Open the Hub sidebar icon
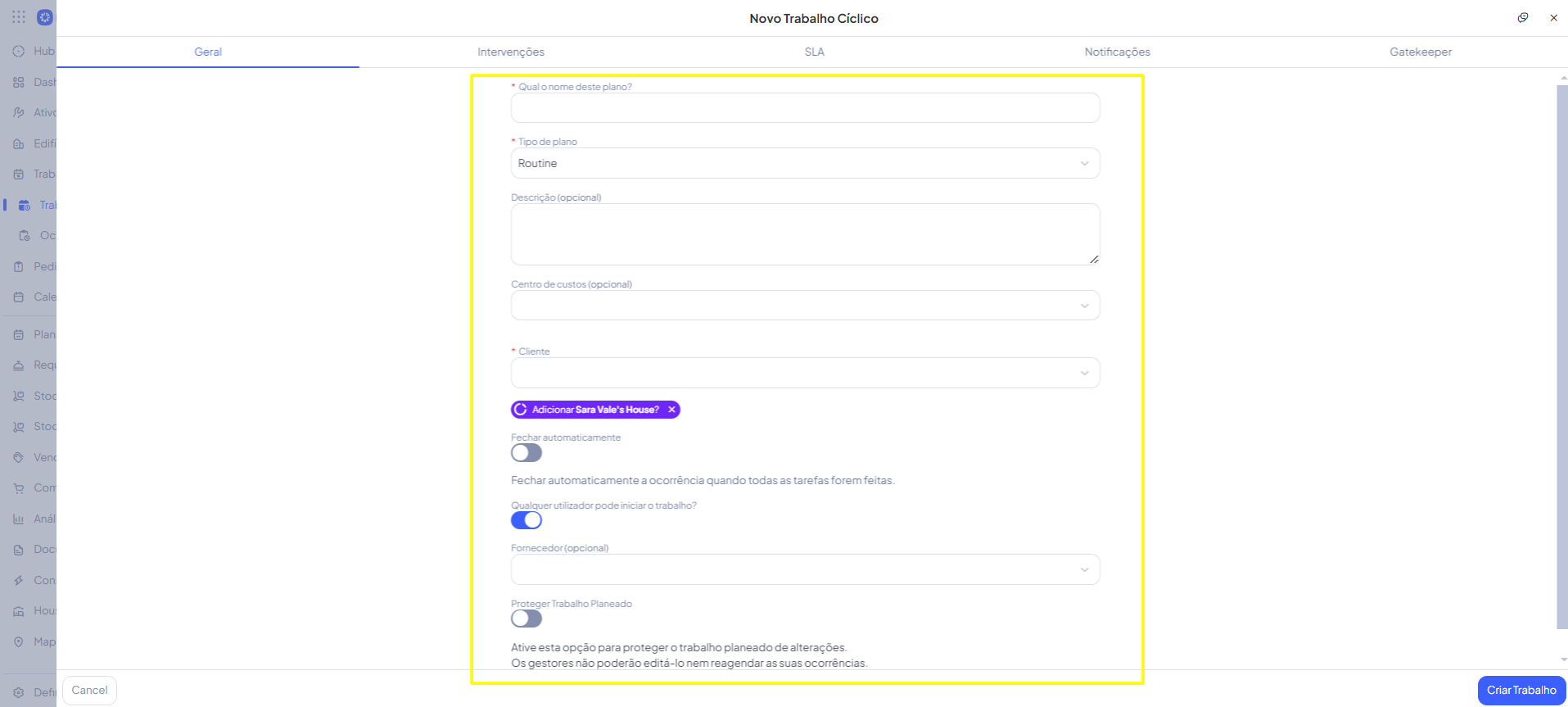Viewport: 1568px width, 707px height. pyautogui.click(x=19, y=51)
